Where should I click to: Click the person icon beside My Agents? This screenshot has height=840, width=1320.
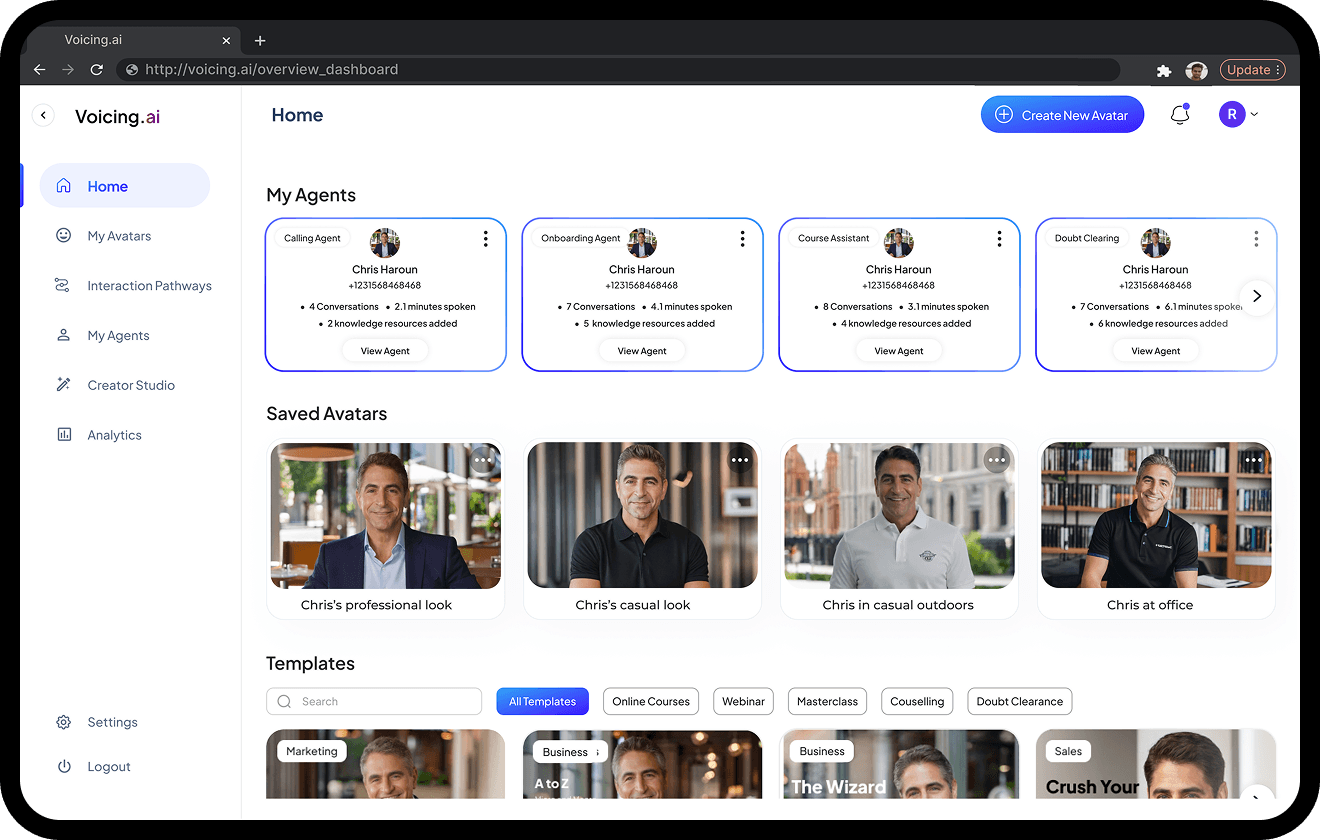(64, 335)
